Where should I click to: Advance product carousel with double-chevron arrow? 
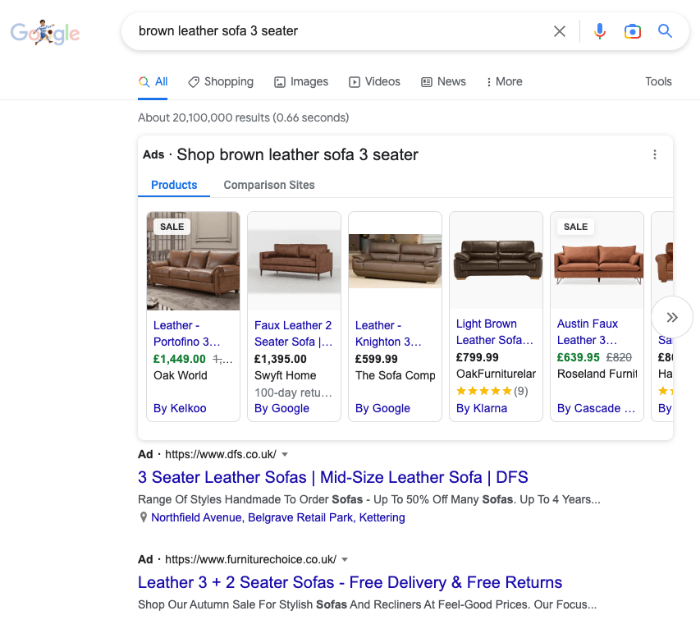click(672, 317)
